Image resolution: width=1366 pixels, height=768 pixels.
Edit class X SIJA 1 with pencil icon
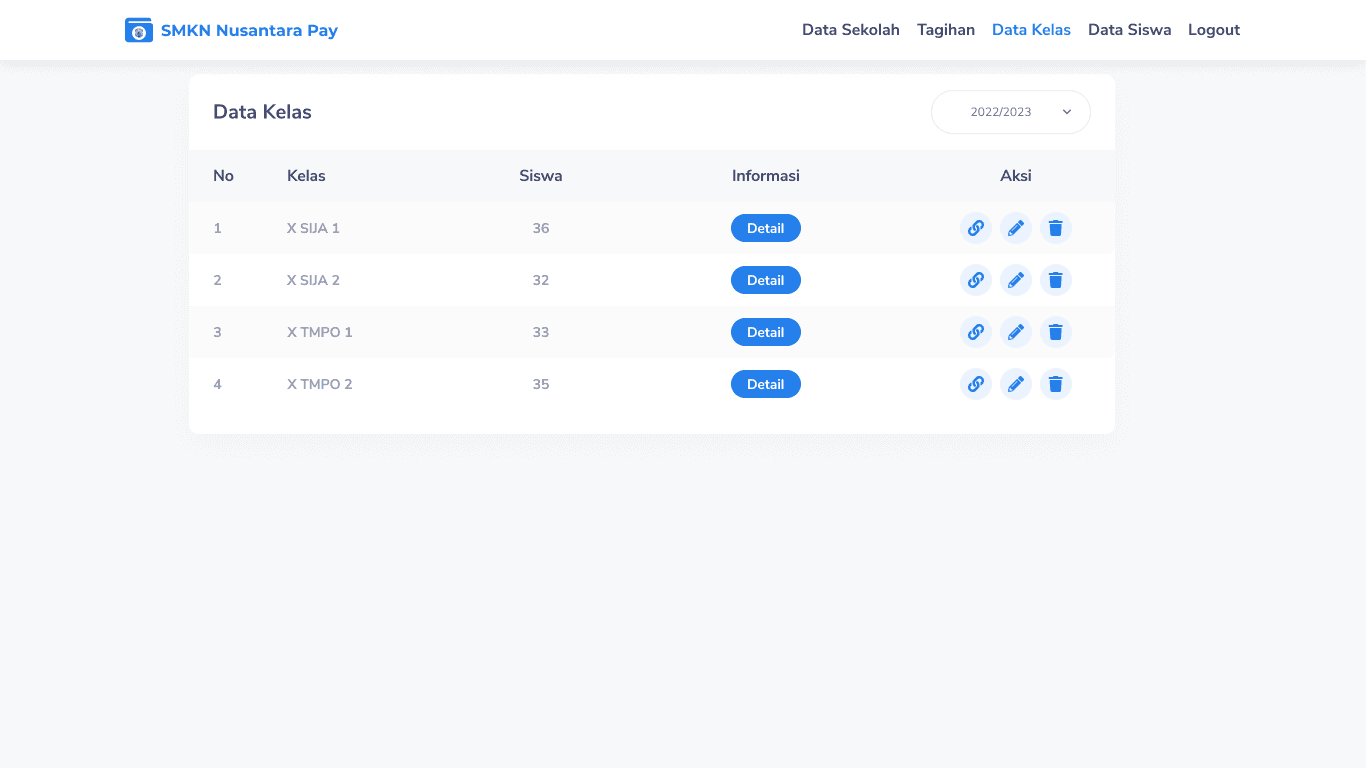click(x=1016, y=228)
